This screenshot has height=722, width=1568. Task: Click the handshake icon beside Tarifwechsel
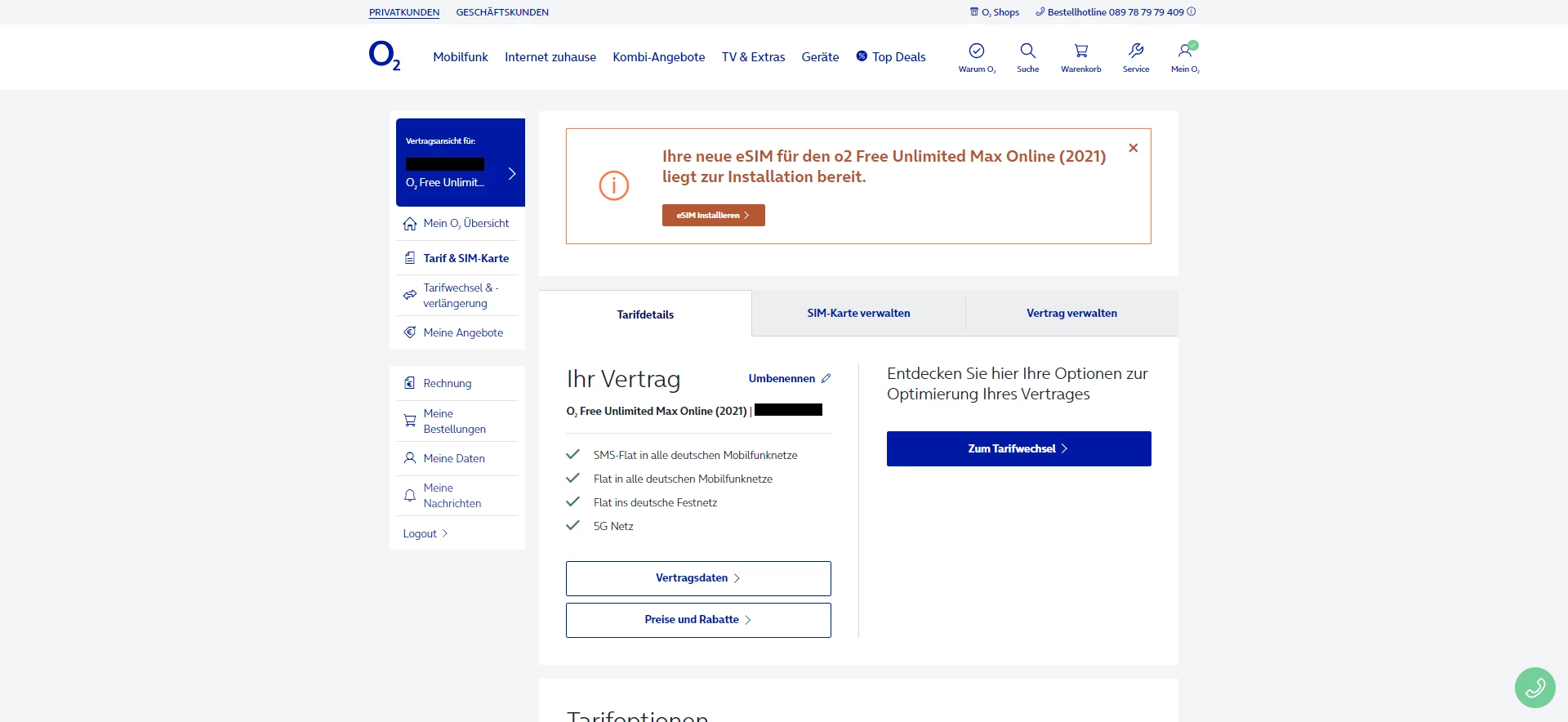coord(410,295)
